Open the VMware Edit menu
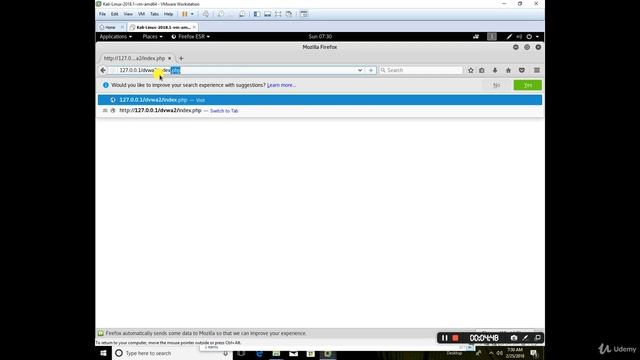The height and width of the screenshot is (360, 640). click(115, 14)
